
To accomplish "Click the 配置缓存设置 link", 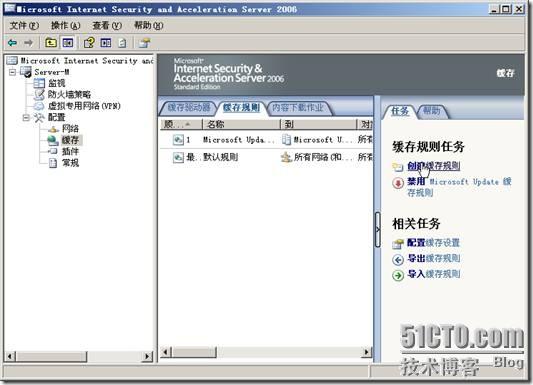I will pyautogui.click(x=433, y=243).
